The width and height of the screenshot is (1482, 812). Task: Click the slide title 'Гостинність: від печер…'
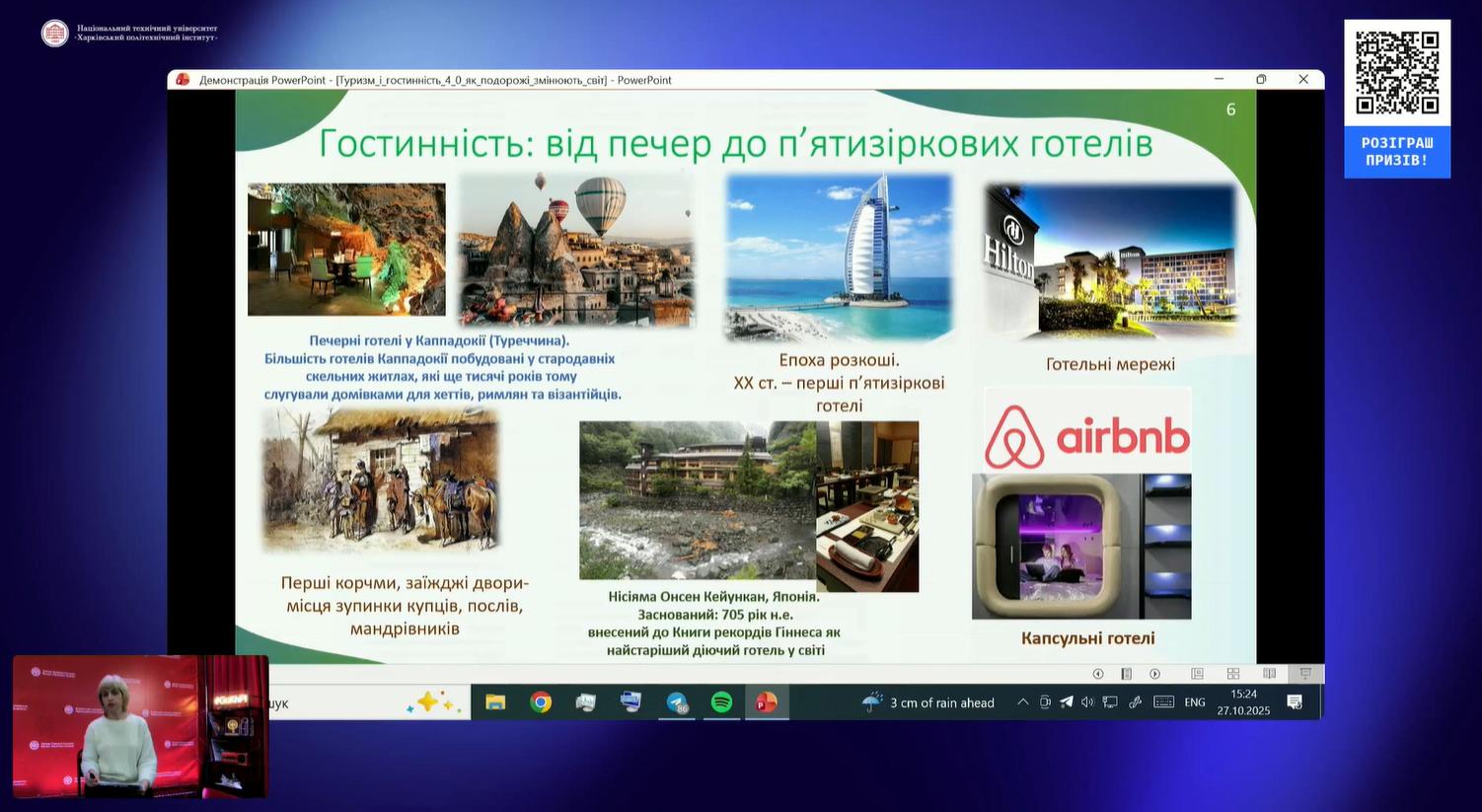pyautogui.click(x=735, y=144)
